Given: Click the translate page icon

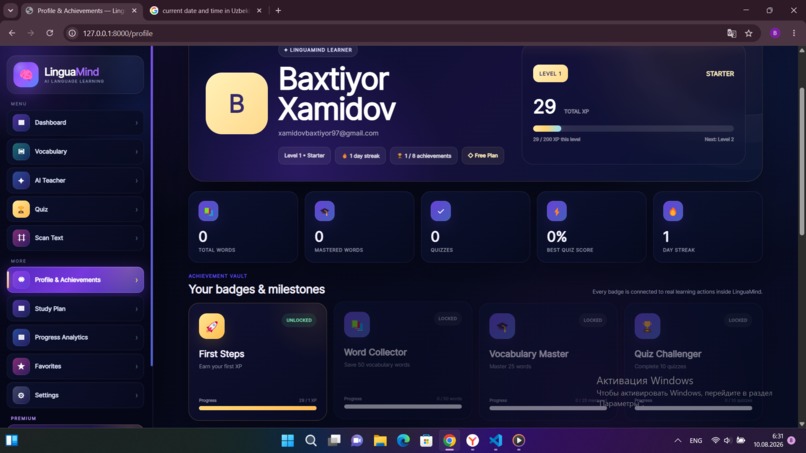Looking at the screenshot, I should click(731, 33).
